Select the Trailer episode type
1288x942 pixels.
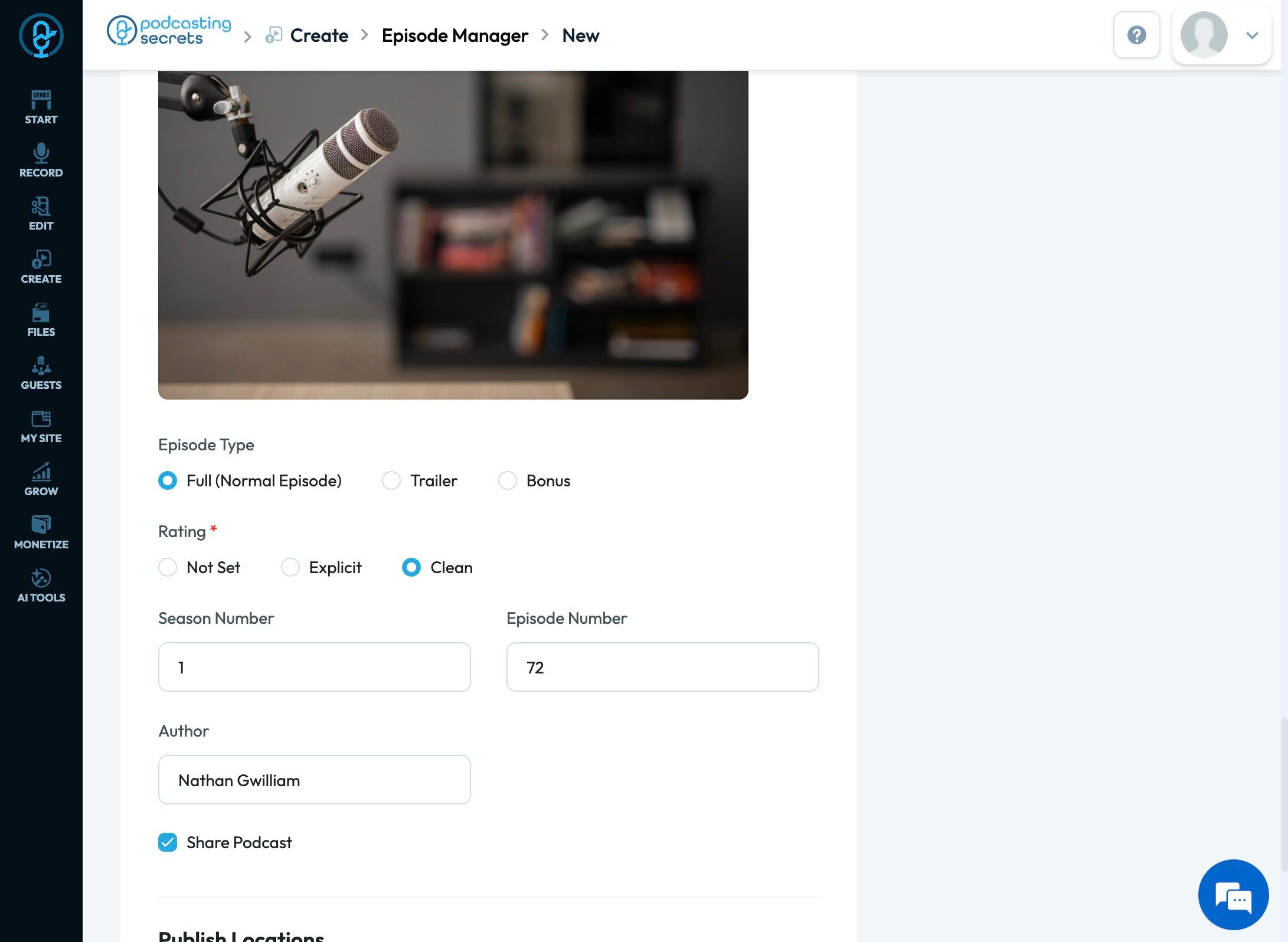tap(391, 480)
